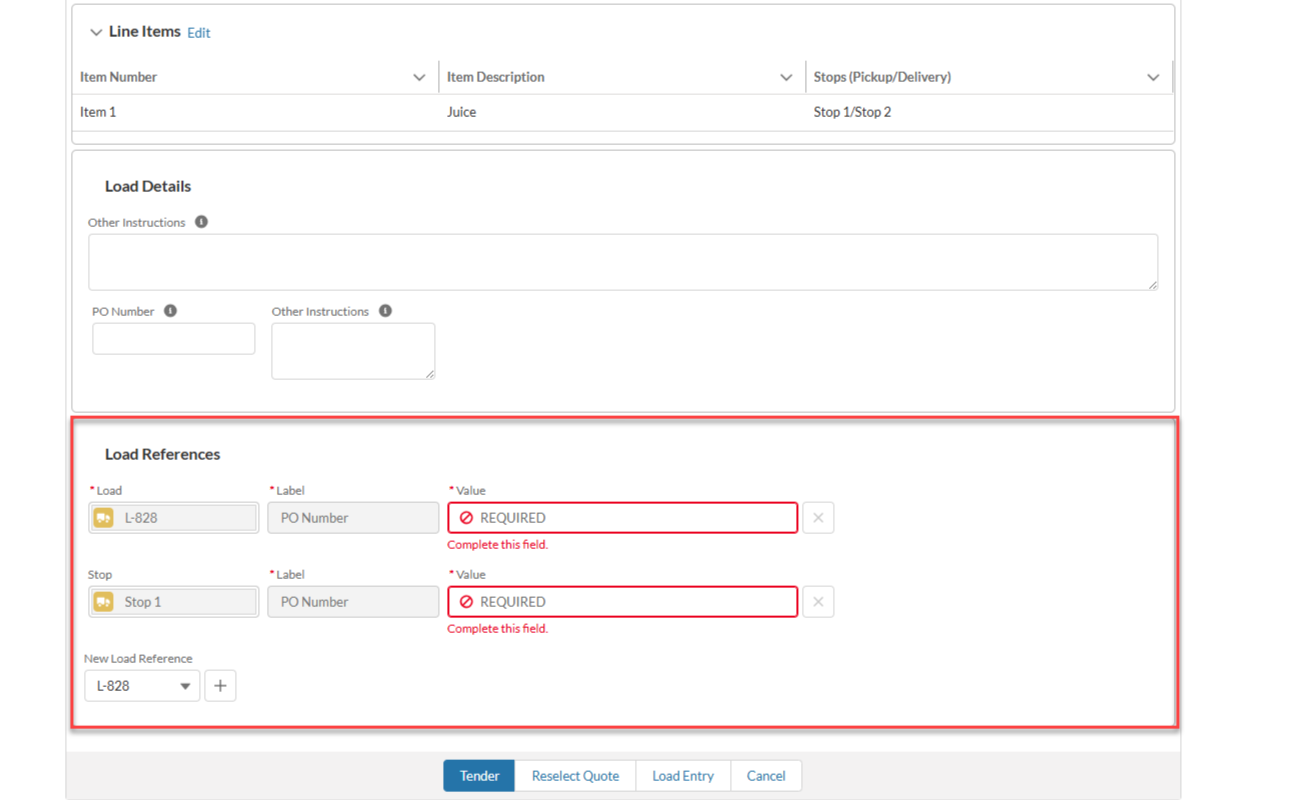Click the Juice description cell
The height and width of the screenshot is (800, 1310).
click(622, 112)
